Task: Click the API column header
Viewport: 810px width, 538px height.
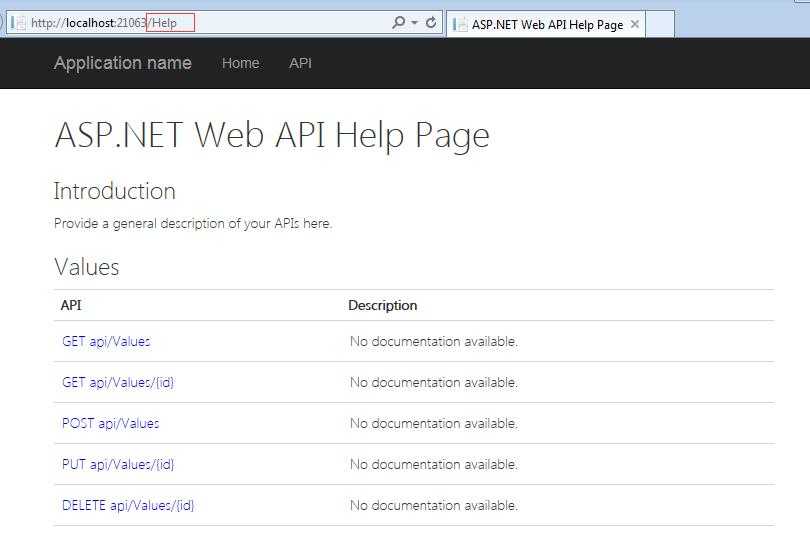Action: point(71,305)
